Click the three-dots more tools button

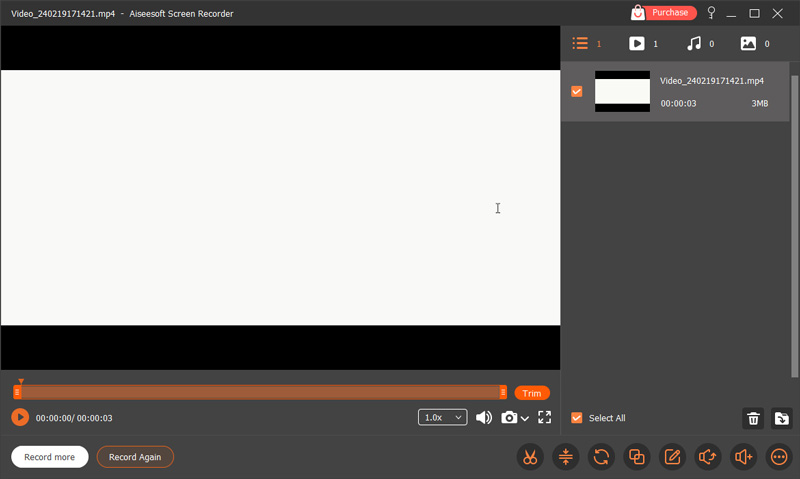point(779,457)
